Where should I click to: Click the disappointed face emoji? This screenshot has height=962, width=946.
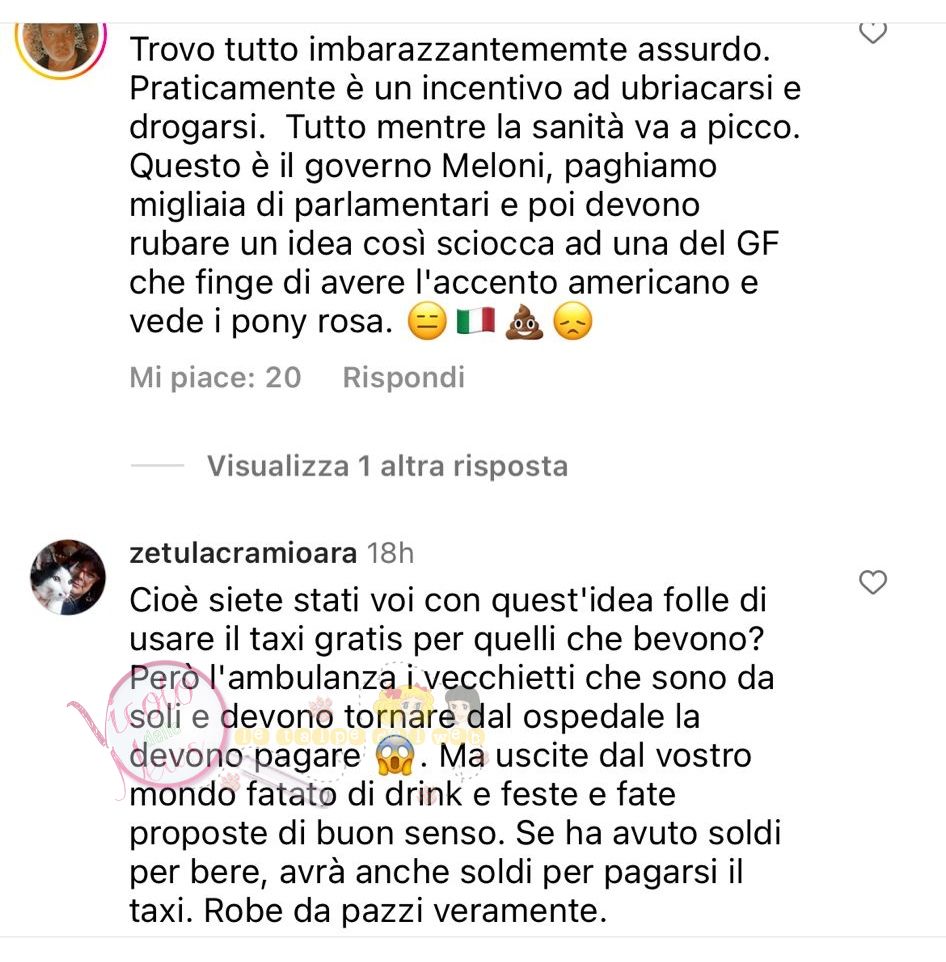pos(572,321)
